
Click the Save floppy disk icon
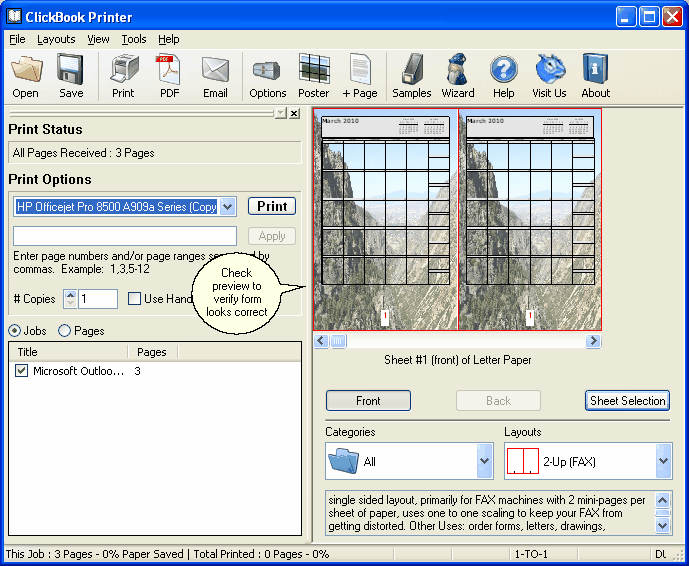(x=70, y=69)
